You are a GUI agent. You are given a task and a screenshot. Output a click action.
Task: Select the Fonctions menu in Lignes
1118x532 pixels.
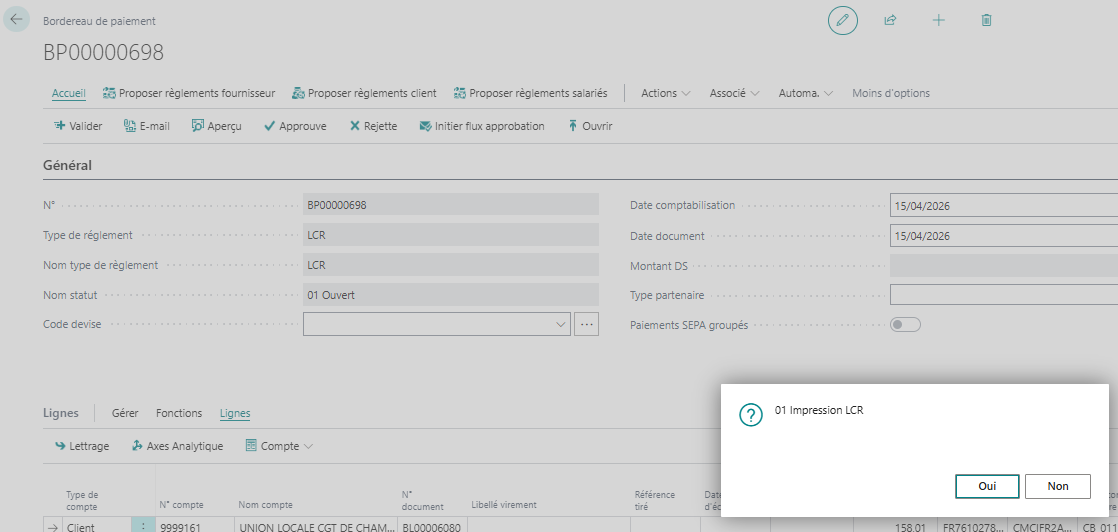click(x=179, y=413)
